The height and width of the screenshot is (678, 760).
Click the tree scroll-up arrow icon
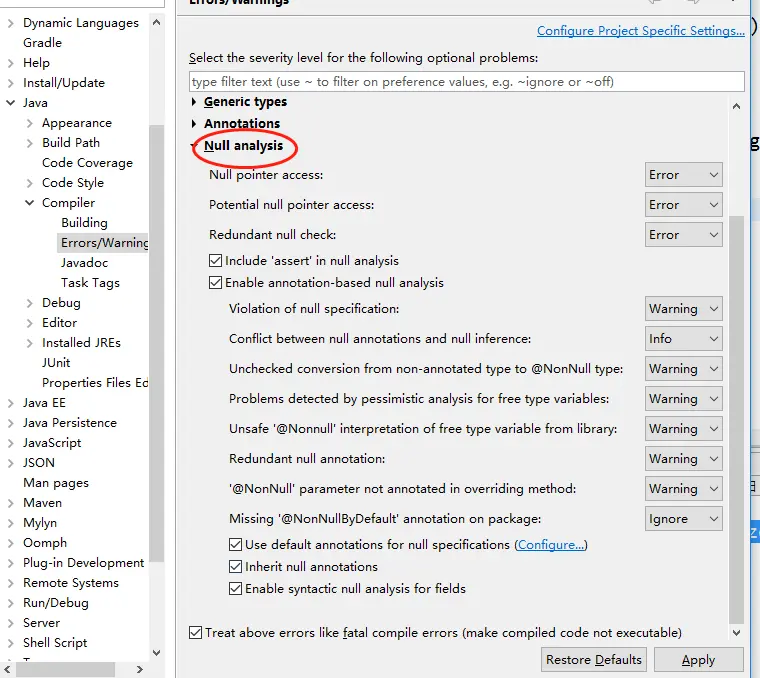(156, 22)
